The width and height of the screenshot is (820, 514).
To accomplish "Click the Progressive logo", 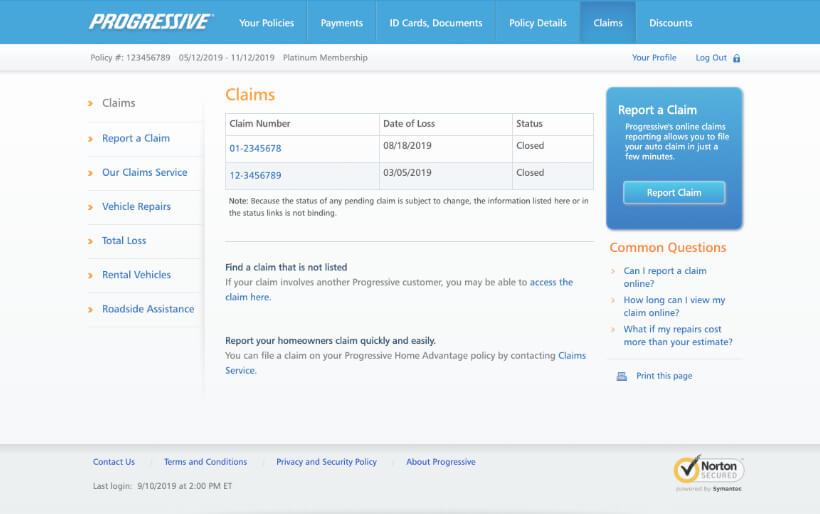I will (151, 22).
